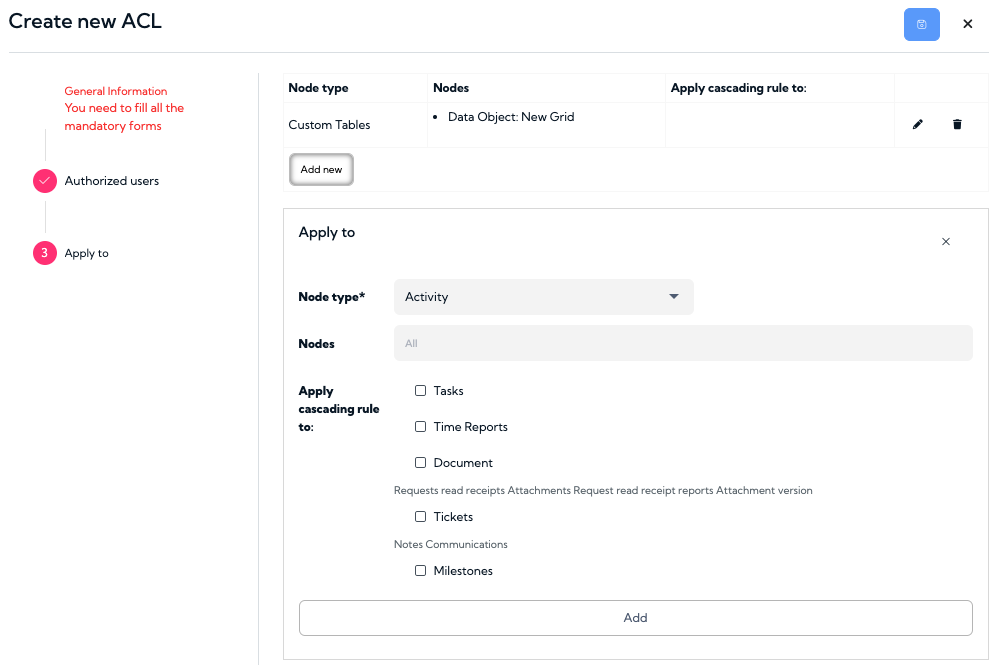Go to the General Information step
Viewport: 999px width, 665px height.
coord(115,91)
